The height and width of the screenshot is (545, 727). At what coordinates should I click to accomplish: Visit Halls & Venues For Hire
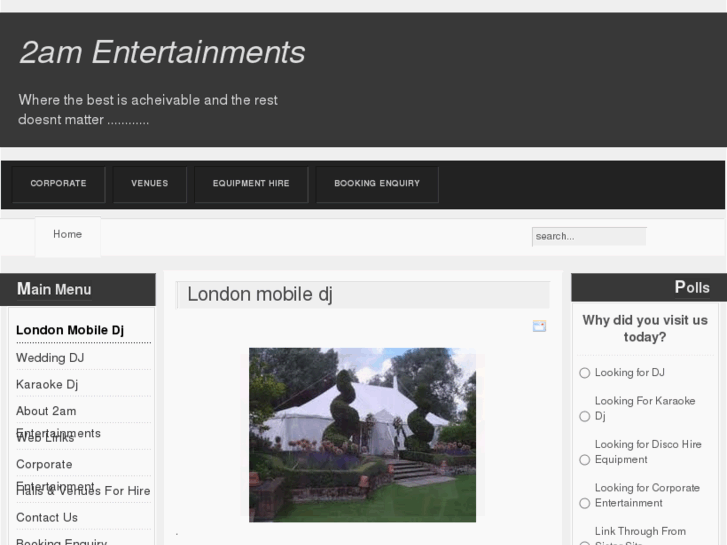(83, 491)
